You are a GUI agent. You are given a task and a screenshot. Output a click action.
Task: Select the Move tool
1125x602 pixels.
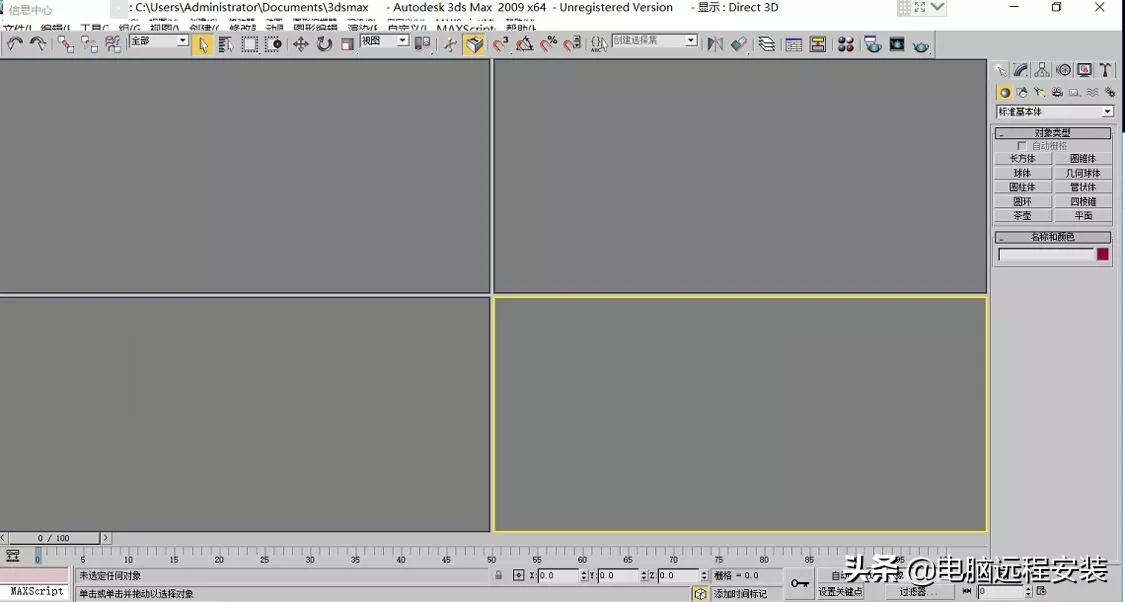click(x=302, y=43)
